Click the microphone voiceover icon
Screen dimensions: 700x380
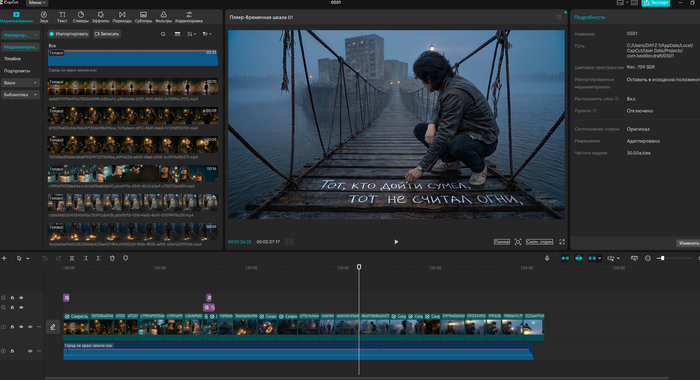(x=547, y=258)
